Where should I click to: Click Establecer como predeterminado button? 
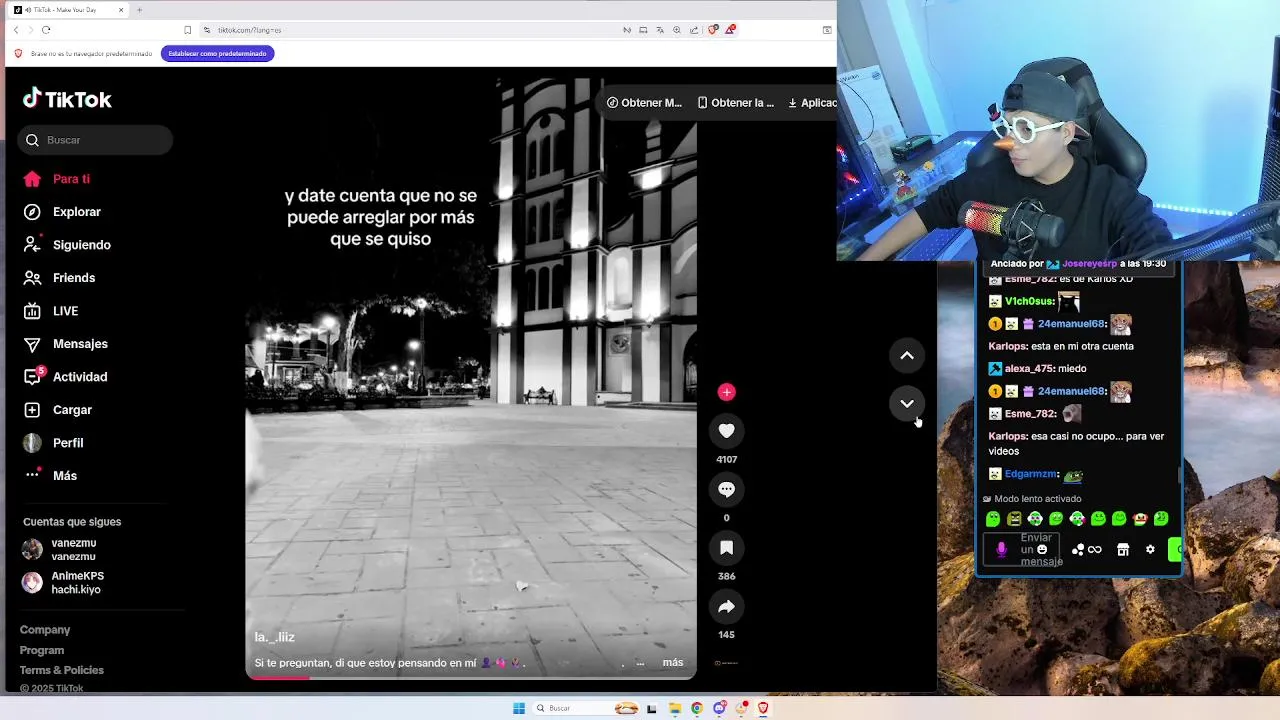217,53
